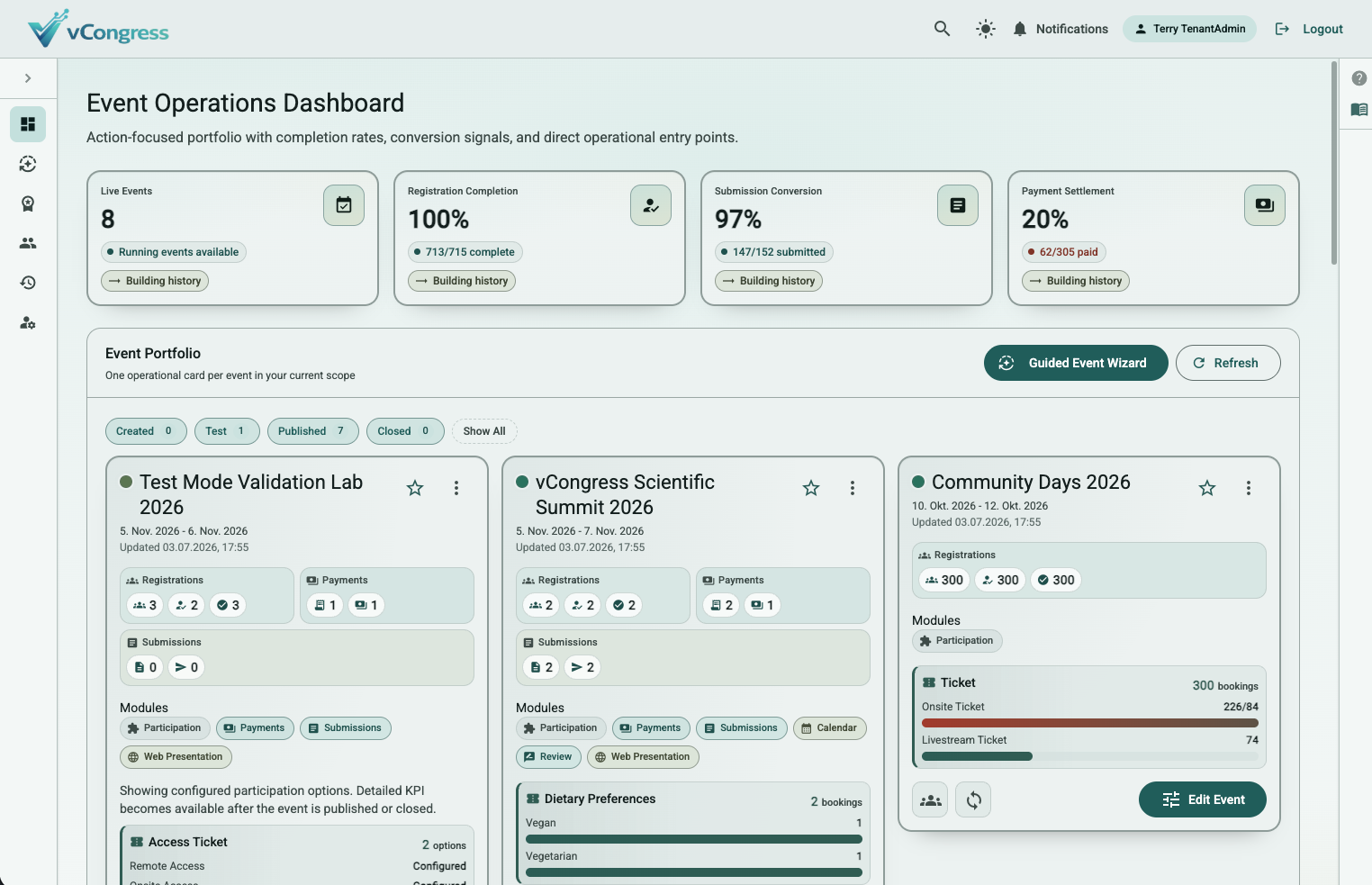Screen dimensions: 1372x885
Task: Open Building history in Payment Settlement card
Action: tap(1076, 281)
